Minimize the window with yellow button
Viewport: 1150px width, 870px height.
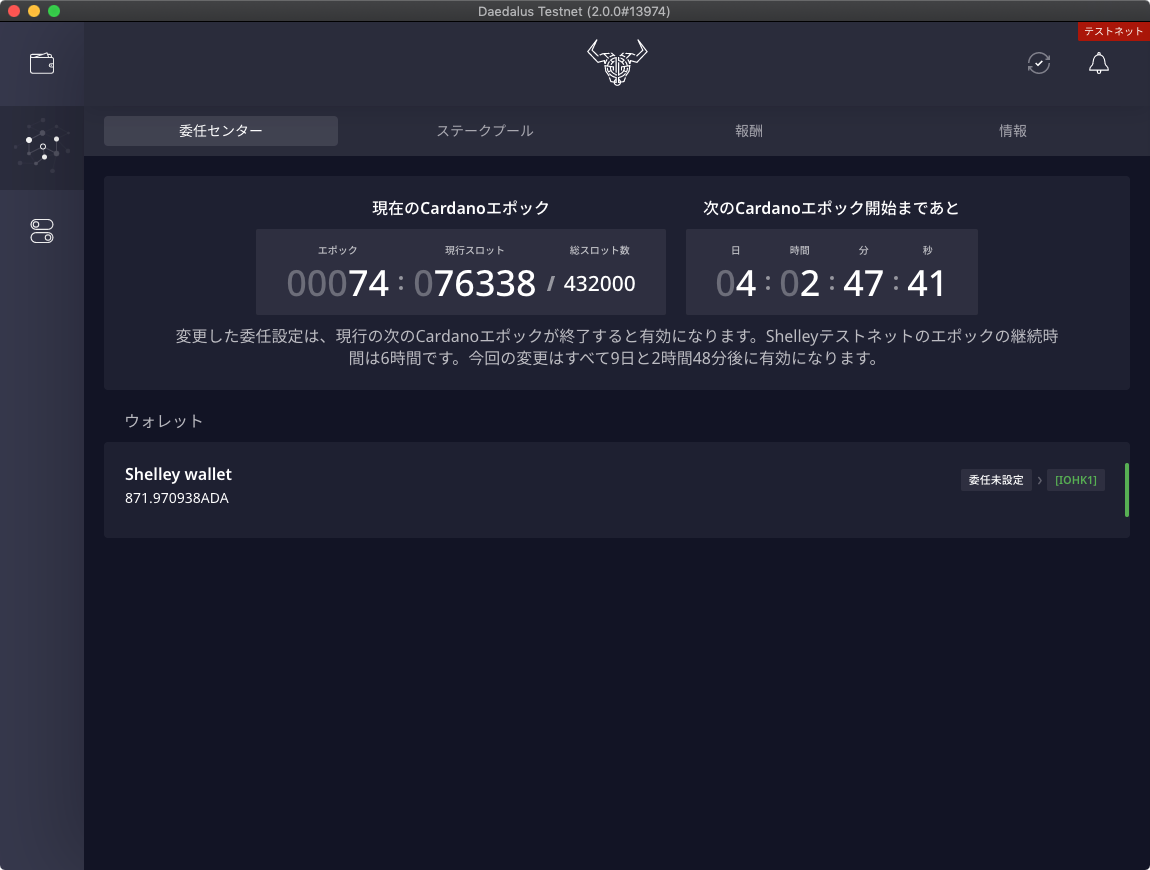coord(34,11)
